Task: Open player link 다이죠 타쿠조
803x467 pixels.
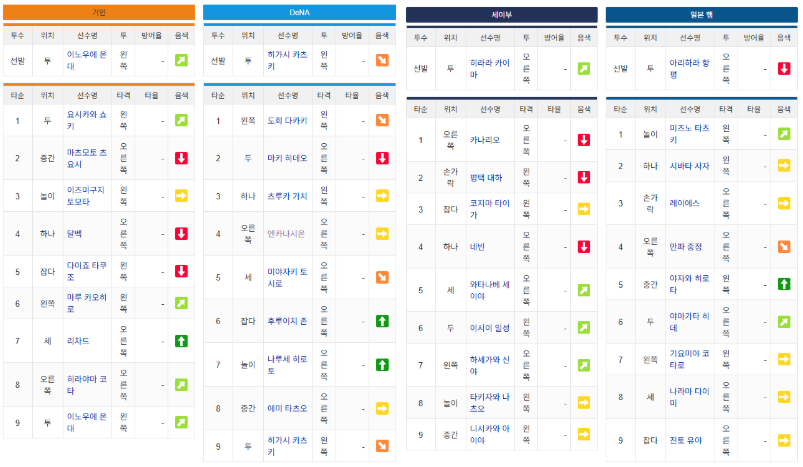Action: 87,271
